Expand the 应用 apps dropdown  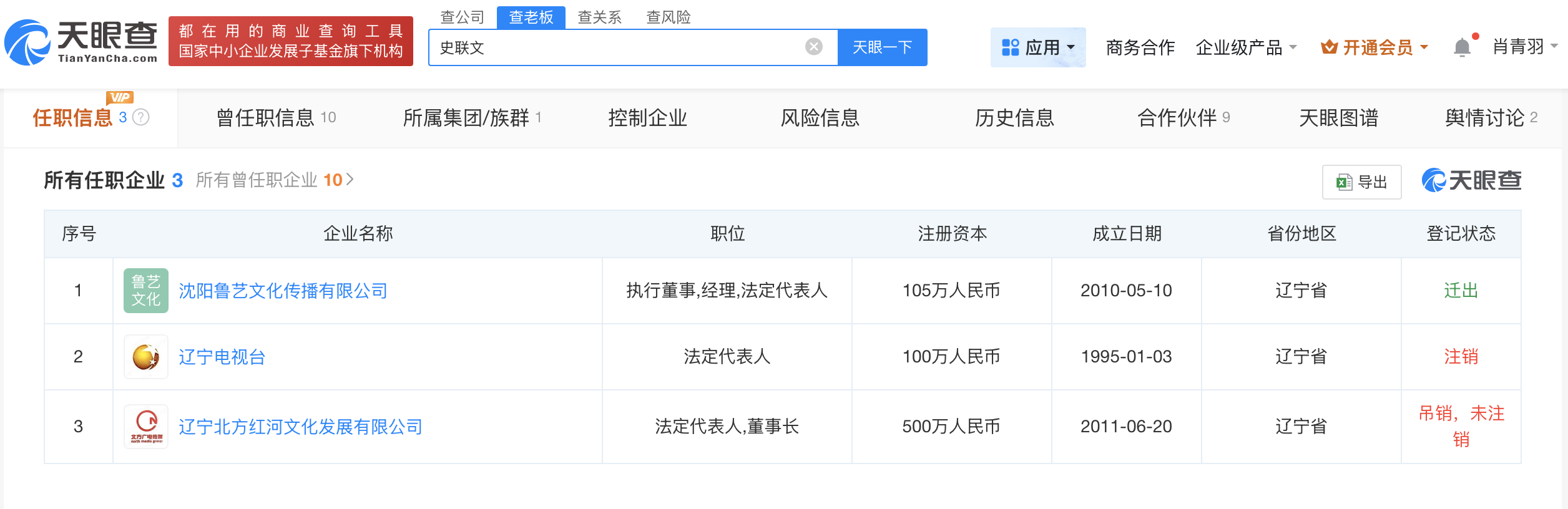[x=1037, y=47]
